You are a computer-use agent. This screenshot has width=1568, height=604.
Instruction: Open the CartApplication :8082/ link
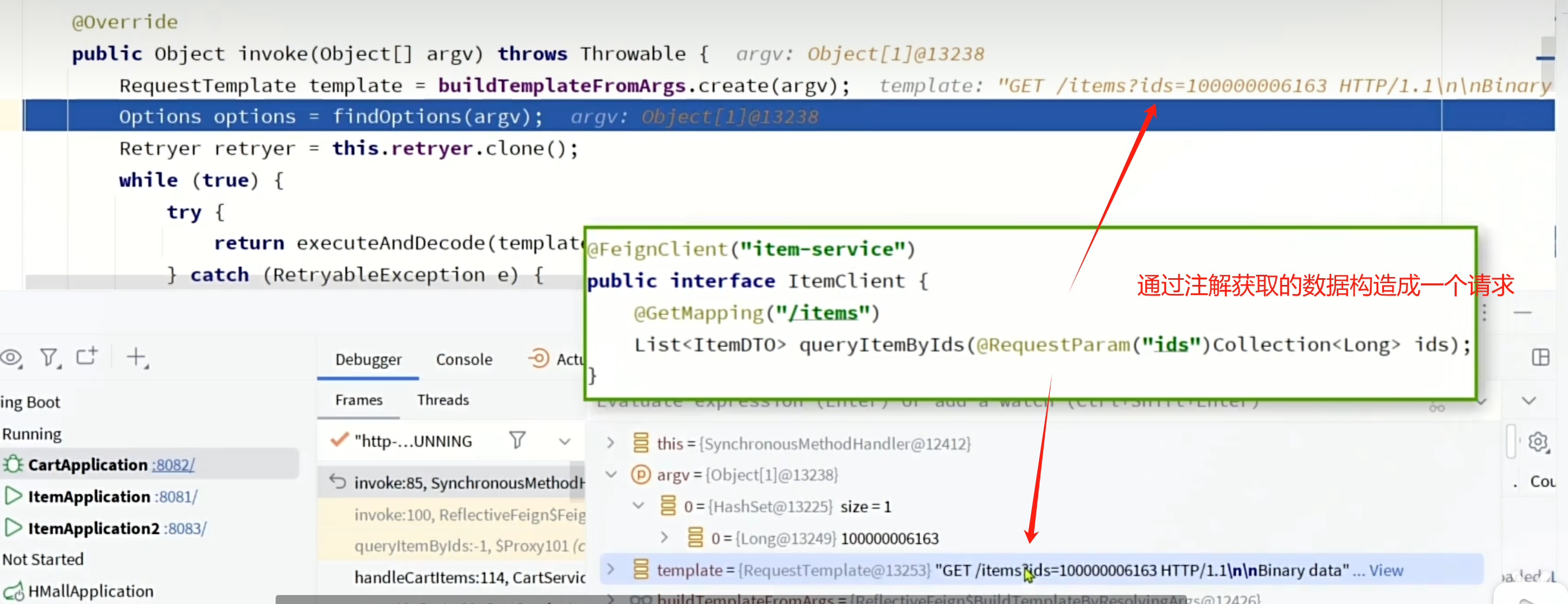tap(173, 465)
